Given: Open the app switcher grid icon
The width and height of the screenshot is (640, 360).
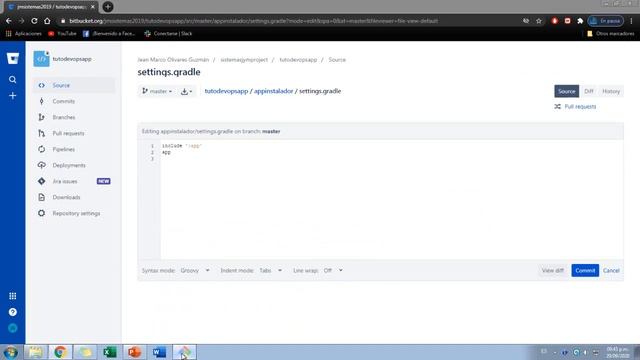Looking at the screenshot, I should coord(13,296).
